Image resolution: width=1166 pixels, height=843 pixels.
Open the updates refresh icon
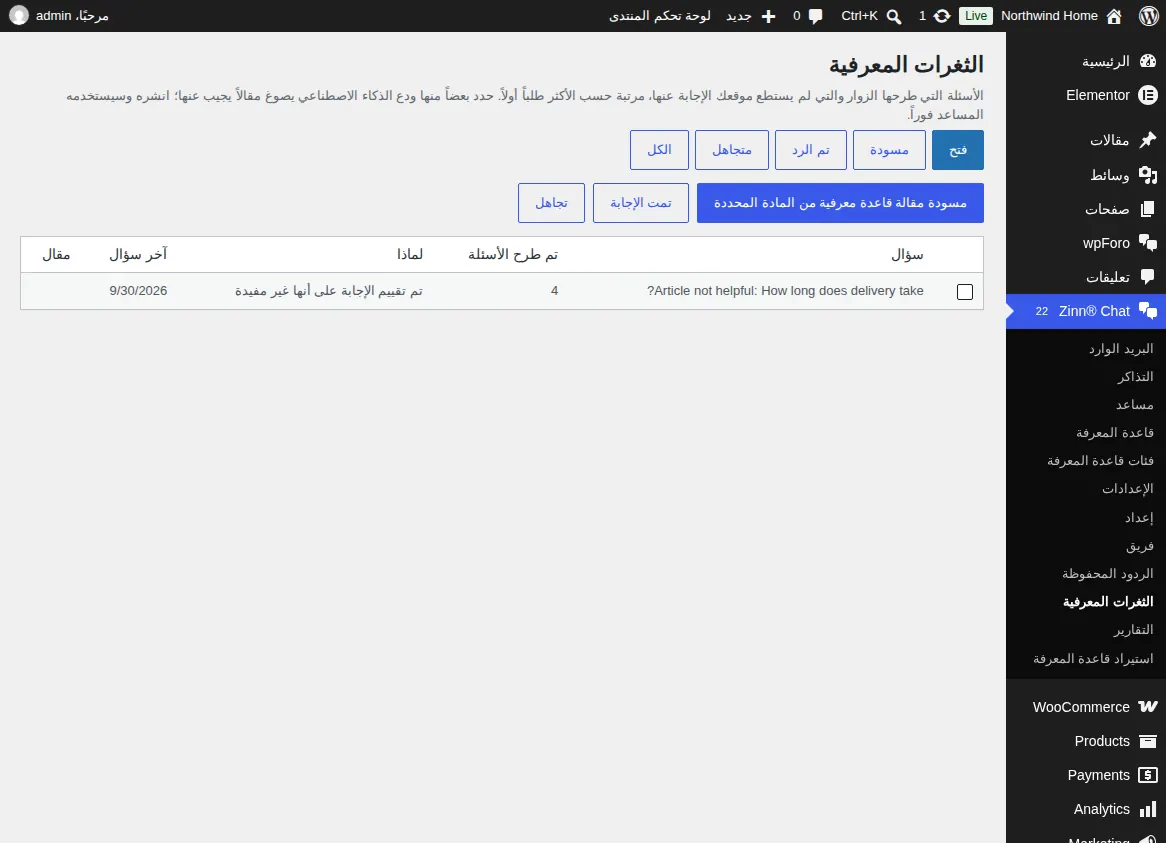point(941,16)
